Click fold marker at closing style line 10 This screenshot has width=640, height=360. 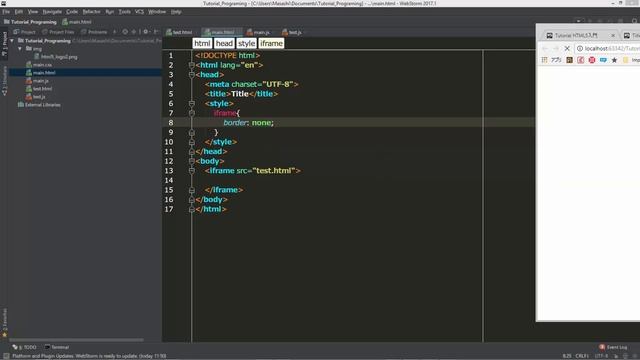(191, 142)
